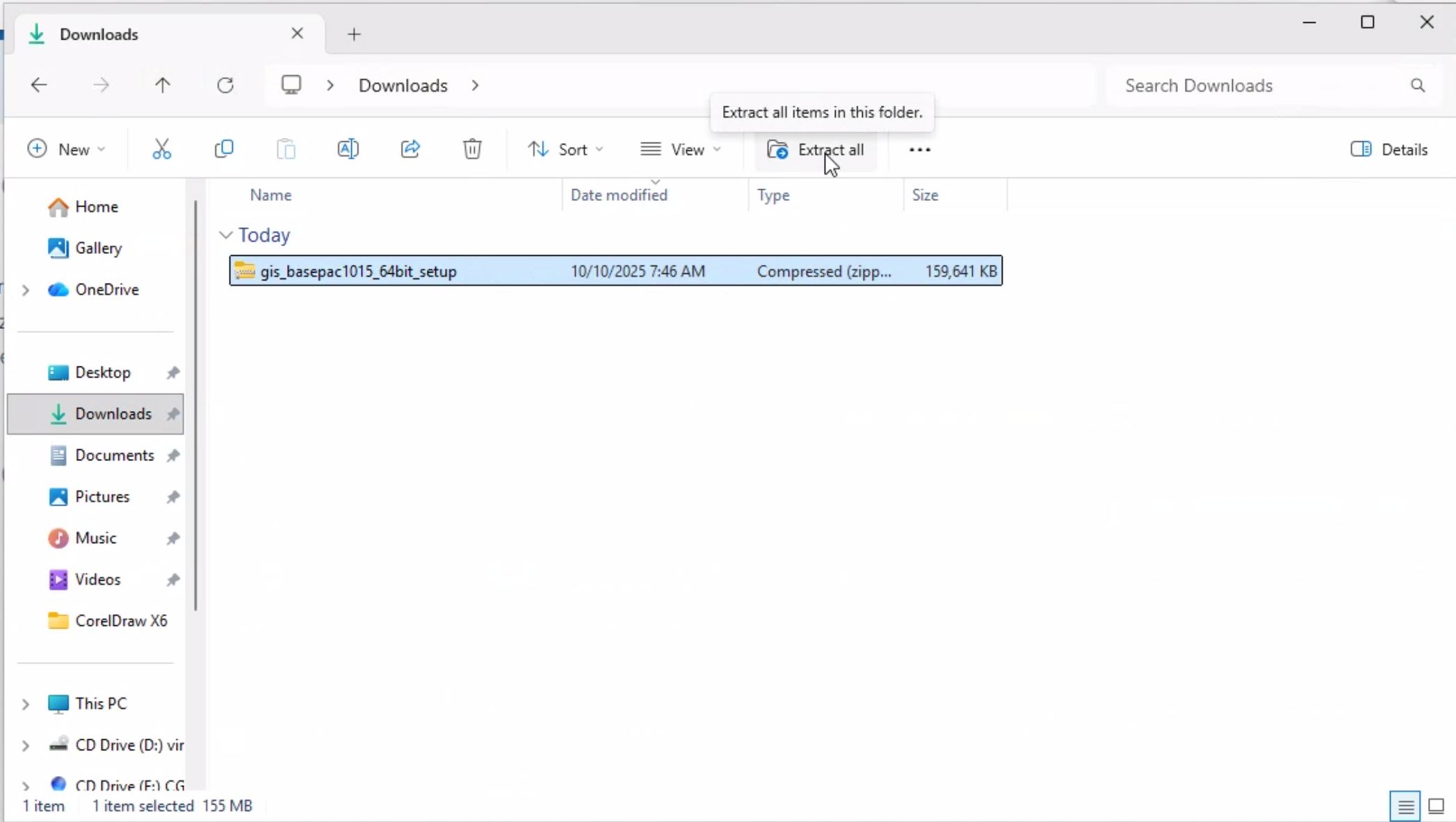
Task: Refresh the Downloads folder view
Action: point(225,85)
